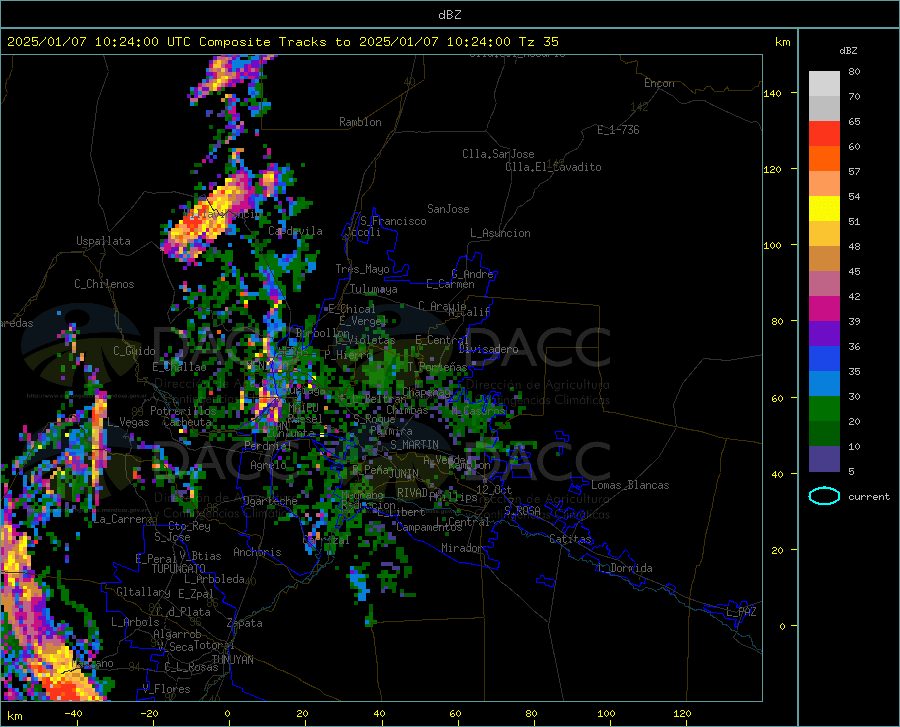Click the 'dBZ' title at the top

pyautogui.click(x=449, y=15)
